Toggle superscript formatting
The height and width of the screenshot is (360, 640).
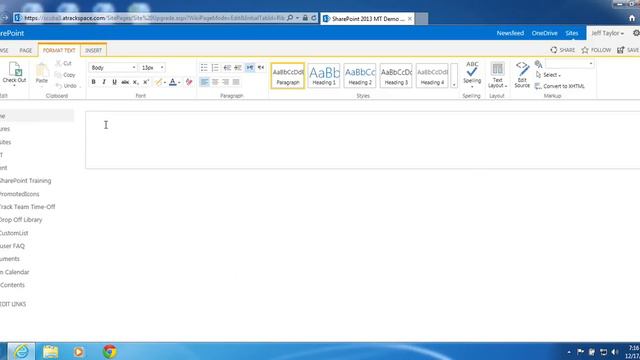[x=146, y=82]
